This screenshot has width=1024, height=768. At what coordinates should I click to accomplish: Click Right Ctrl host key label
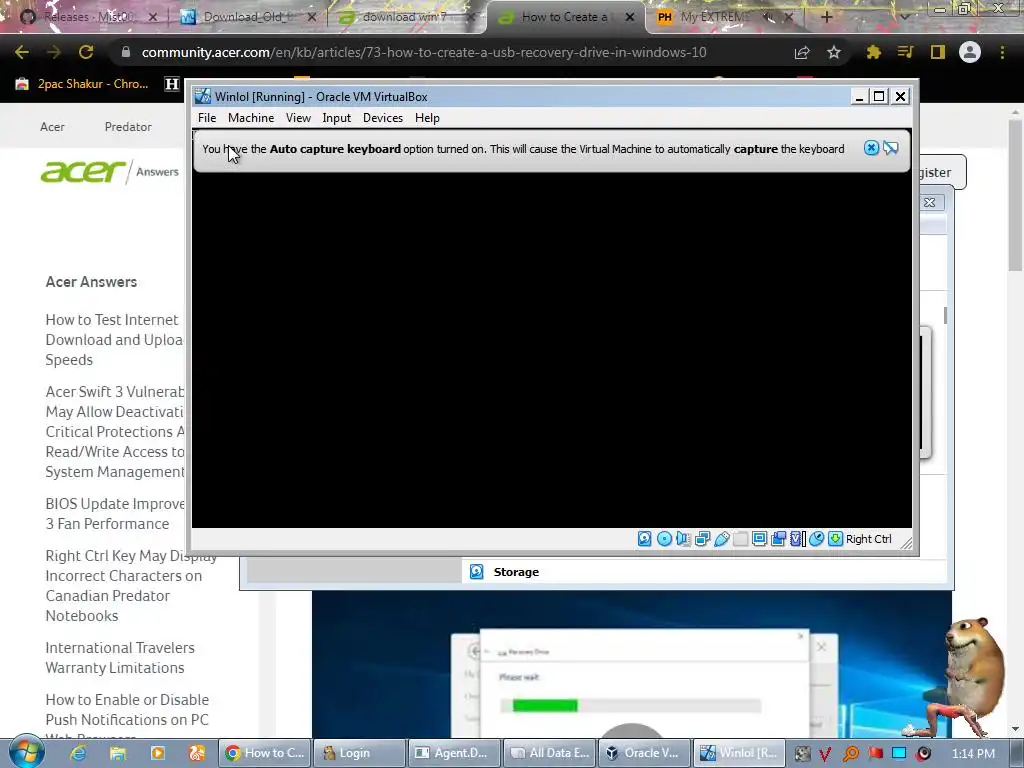click(869, 539)
